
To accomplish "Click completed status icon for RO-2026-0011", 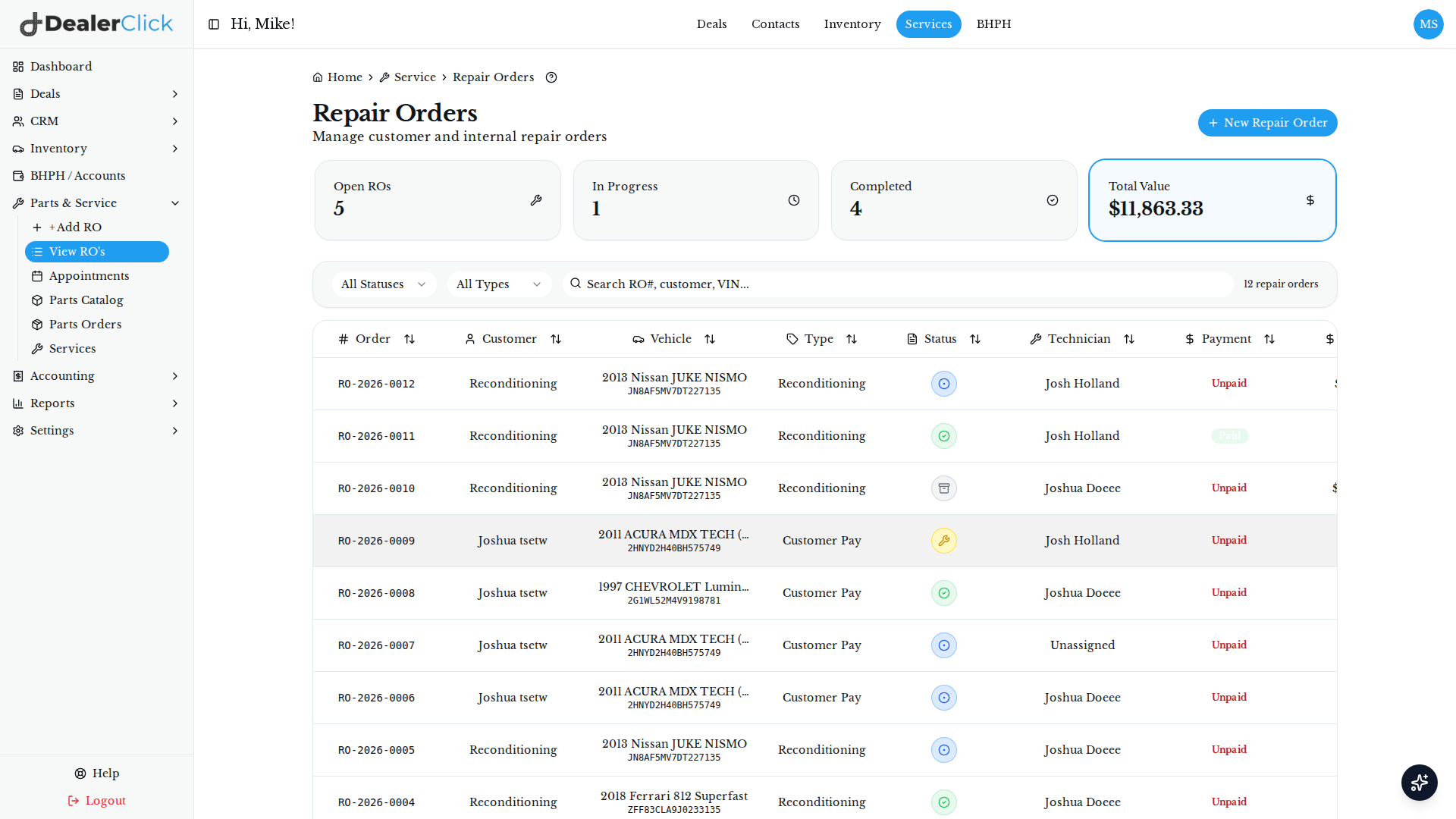I will 944,436.
